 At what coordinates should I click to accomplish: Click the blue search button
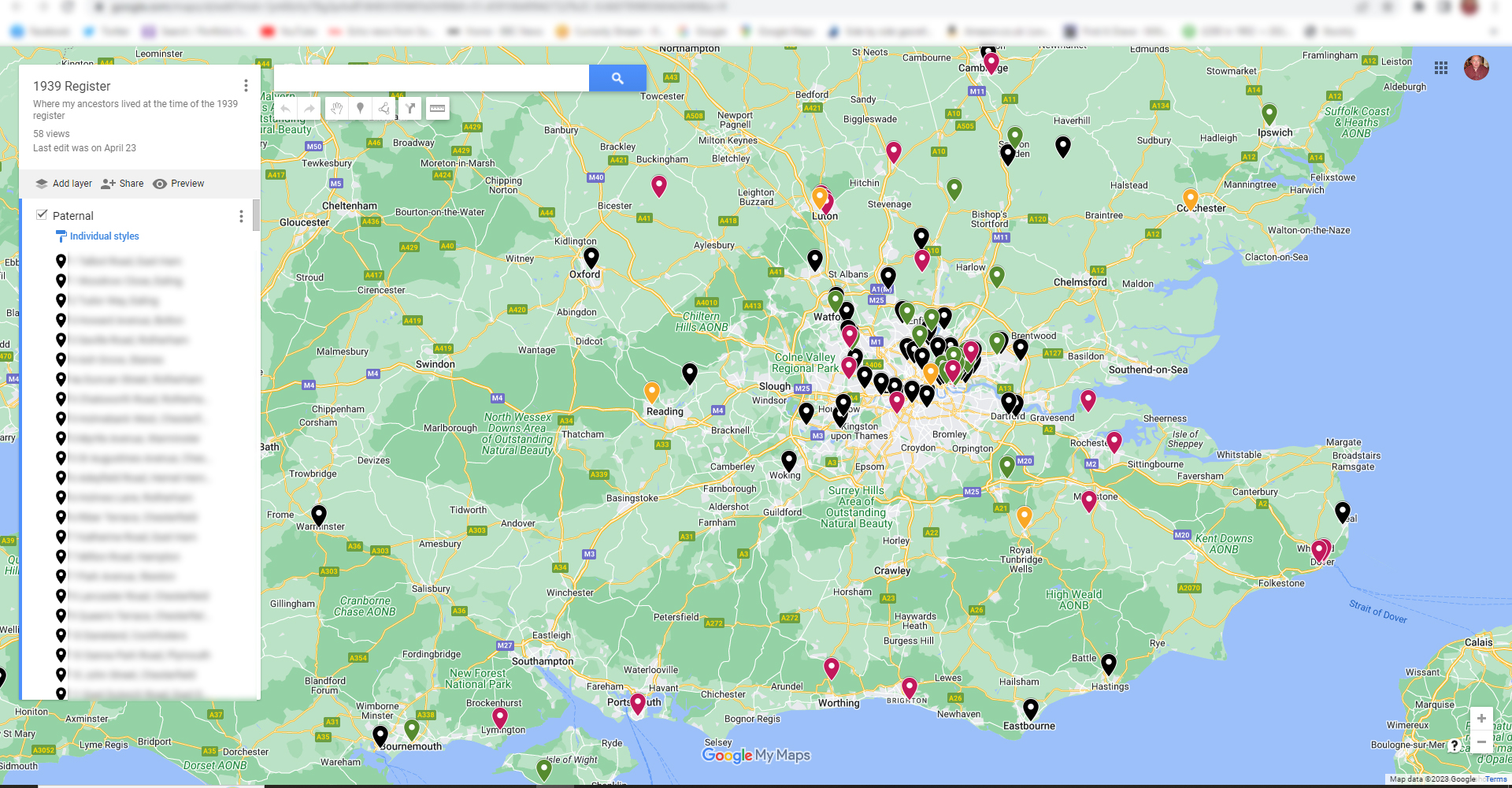click(617, 78)
